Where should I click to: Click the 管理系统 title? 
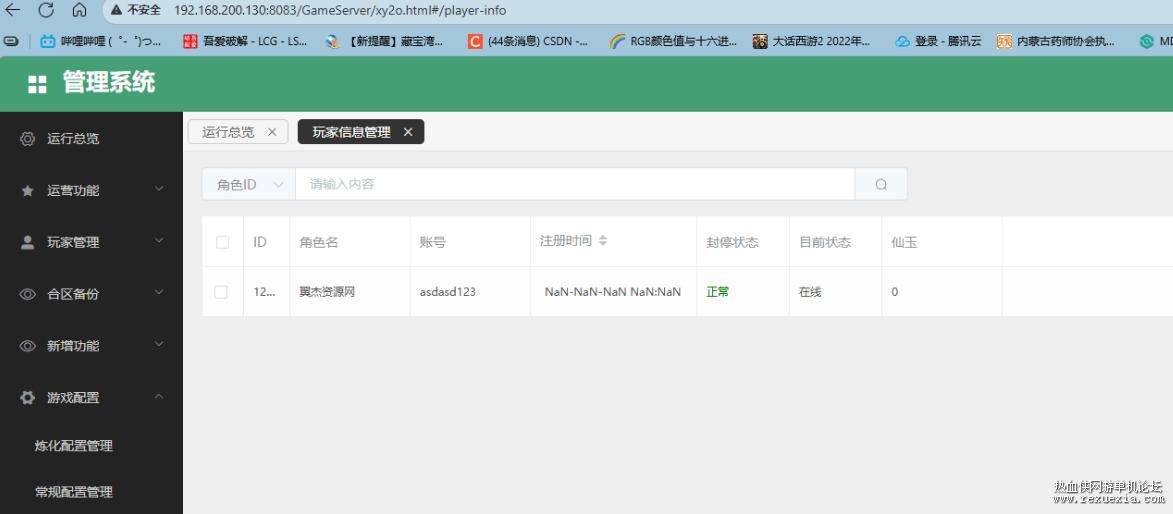coord(108,82)
